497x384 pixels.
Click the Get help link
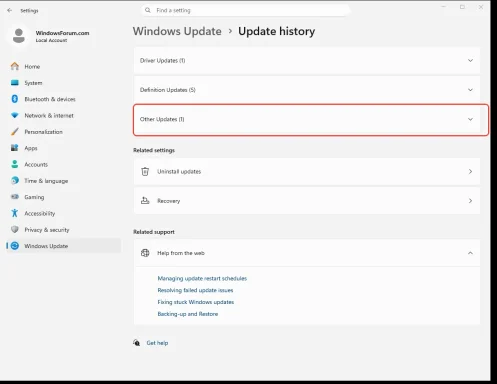pyautogui.click(x=157, y=343)
